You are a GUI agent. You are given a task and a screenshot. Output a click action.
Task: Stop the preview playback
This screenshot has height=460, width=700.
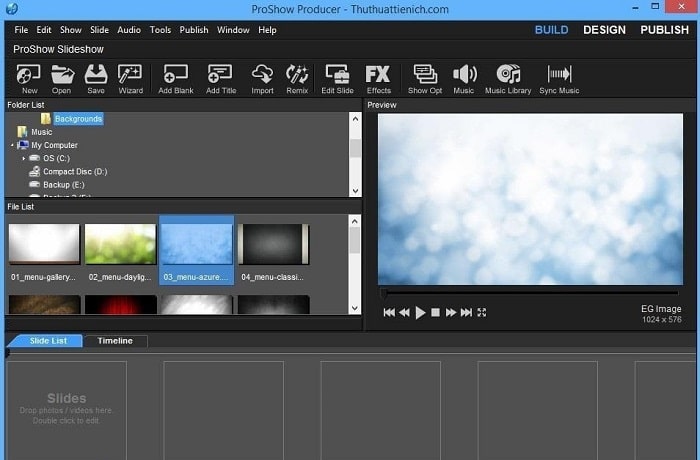click(x=435, y=313)
